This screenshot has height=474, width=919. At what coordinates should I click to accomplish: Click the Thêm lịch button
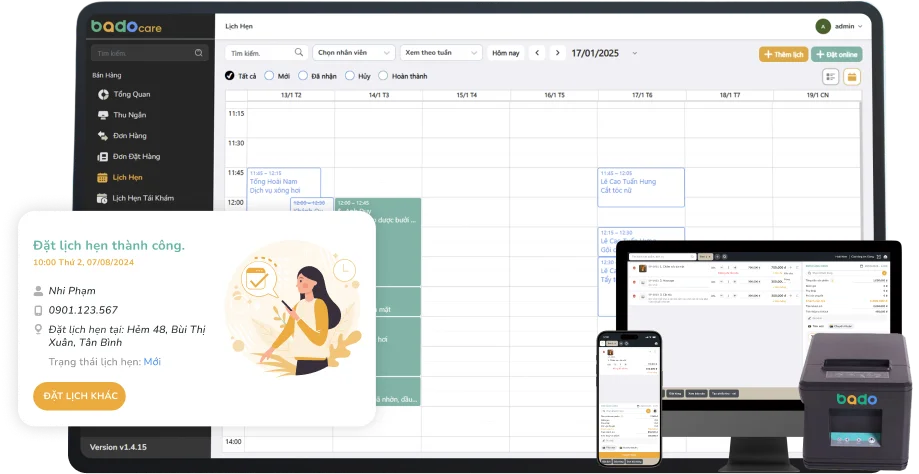pos(784,54)
